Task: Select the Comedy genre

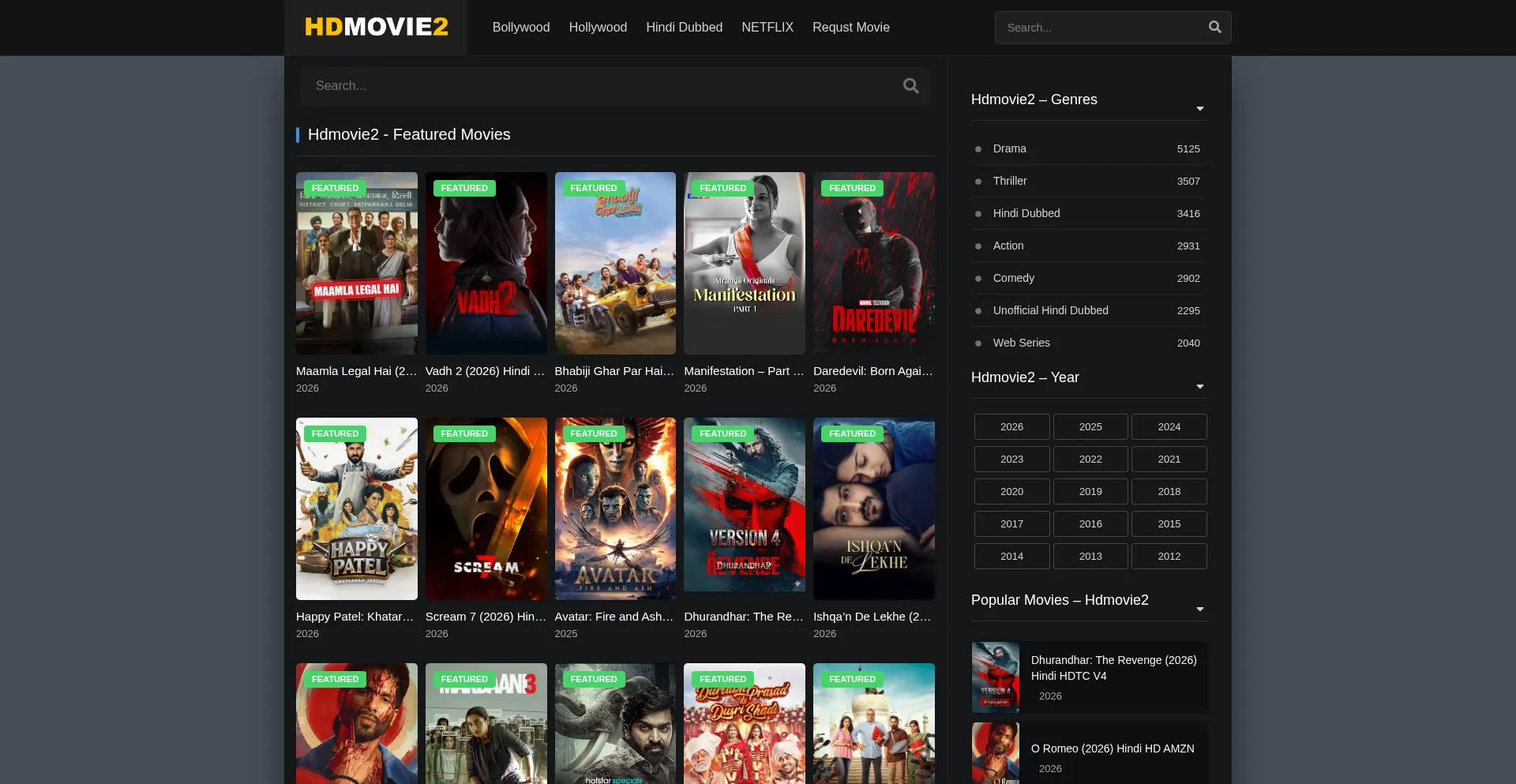Action: click(x=1014, y=278)
